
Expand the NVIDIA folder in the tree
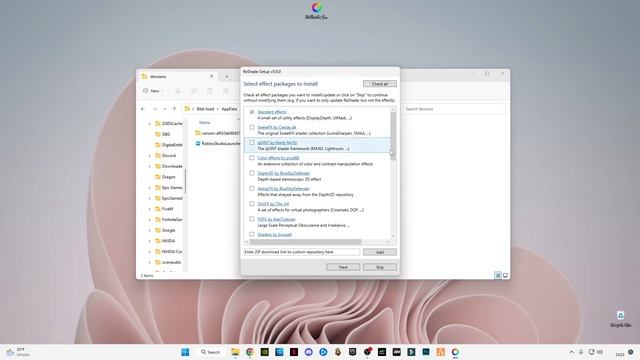click(x=149, y=241)
